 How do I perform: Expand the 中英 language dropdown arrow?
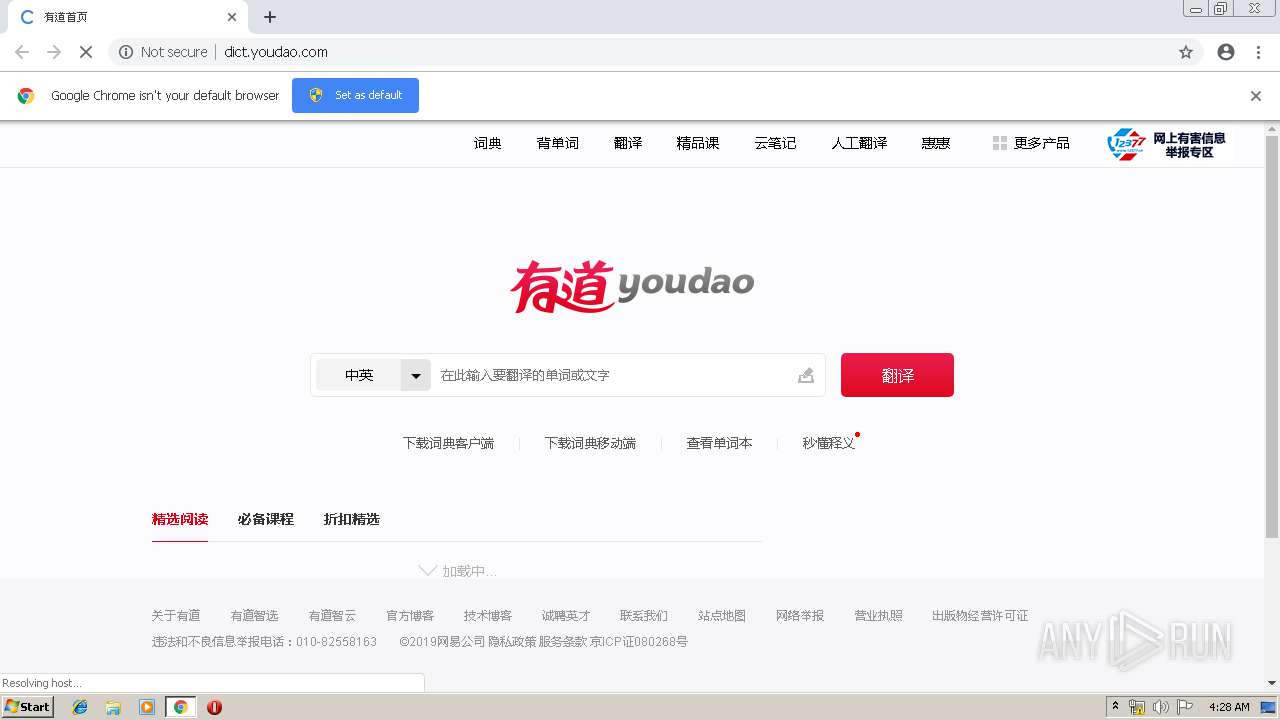pyautogui.click(x=416, y=375)
